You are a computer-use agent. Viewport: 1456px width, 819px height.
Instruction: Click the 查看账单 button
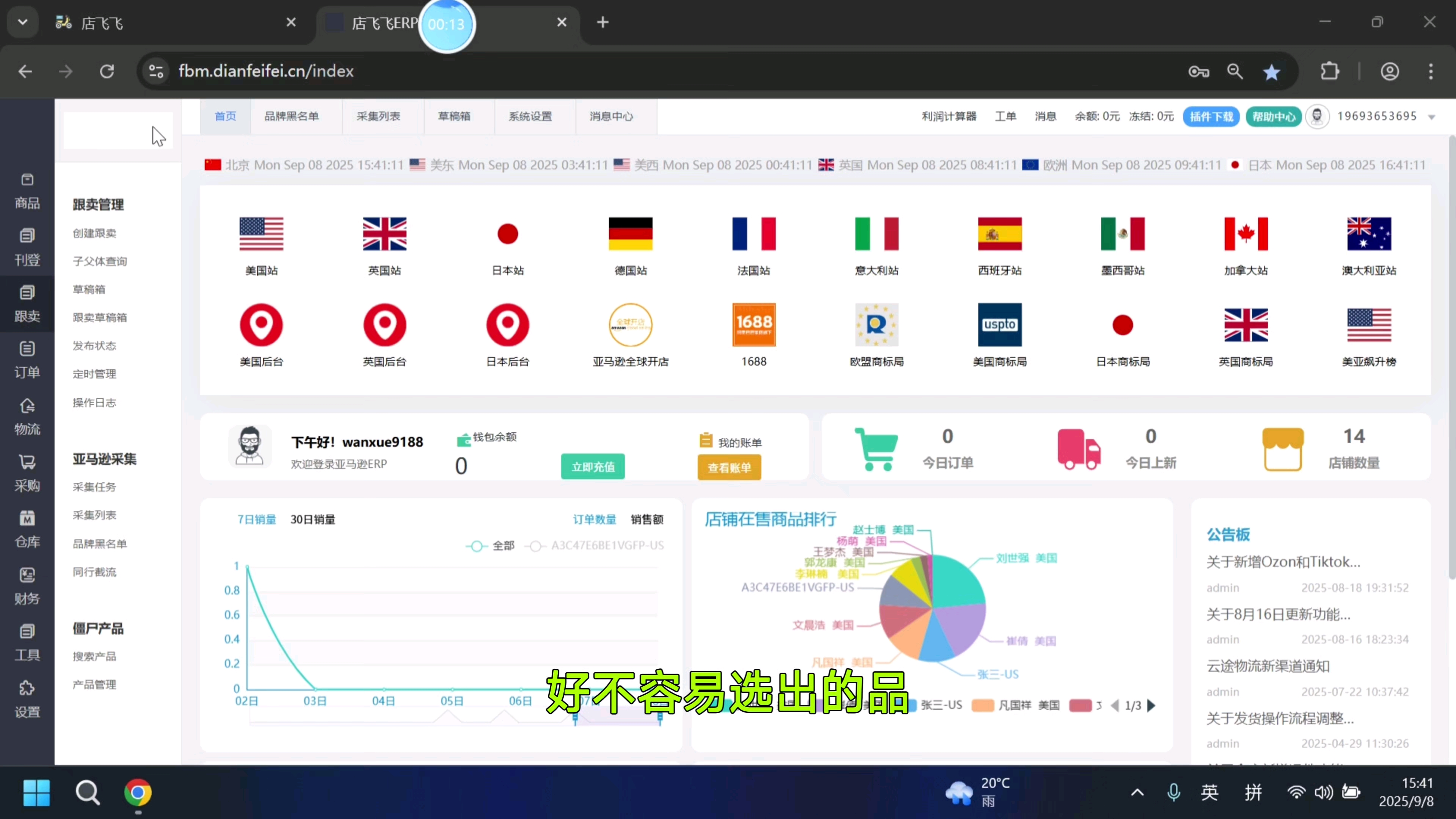coord(729,468)
